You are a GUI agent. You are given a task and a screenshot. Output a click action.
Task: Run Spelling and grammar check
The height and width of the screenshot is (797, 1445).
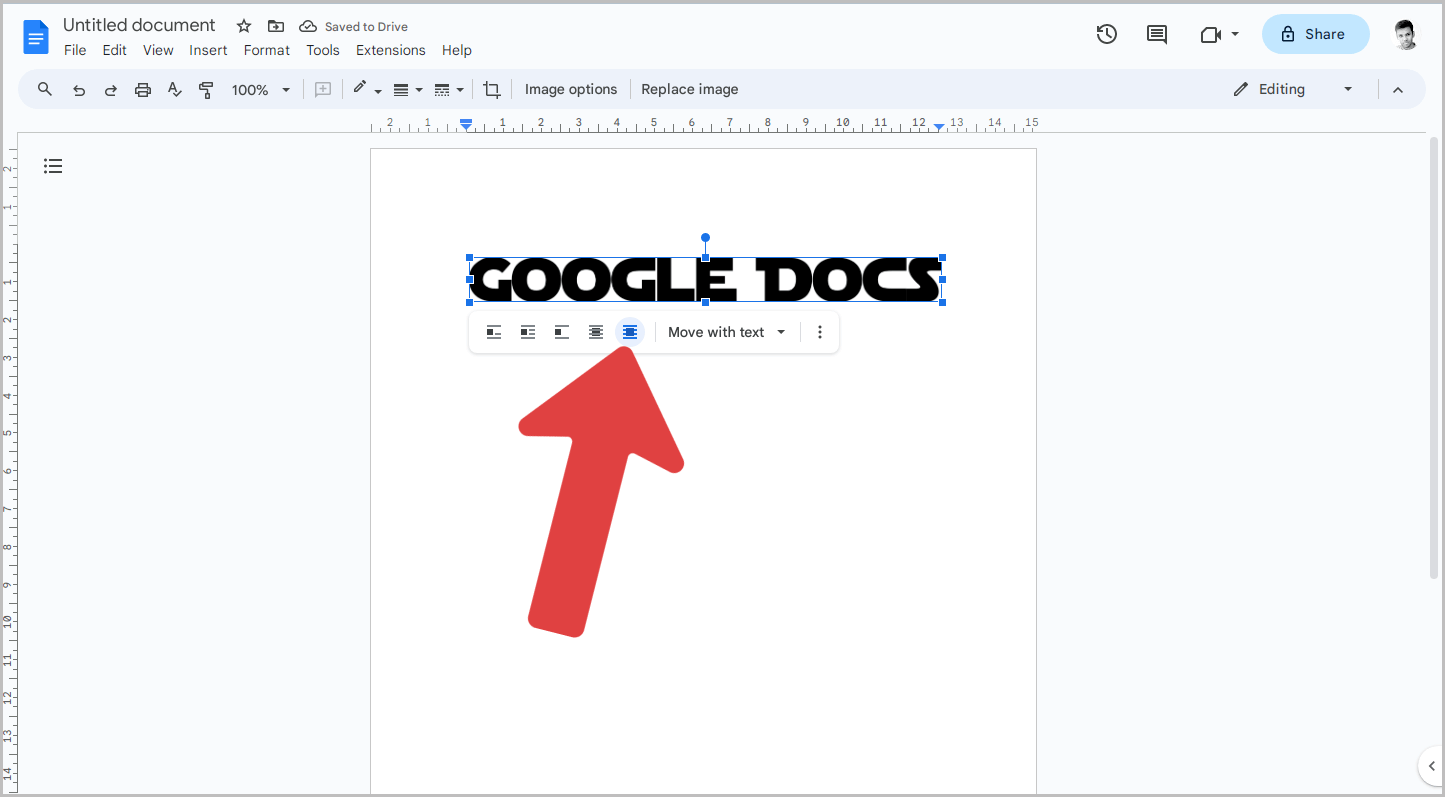coord(175,89)
